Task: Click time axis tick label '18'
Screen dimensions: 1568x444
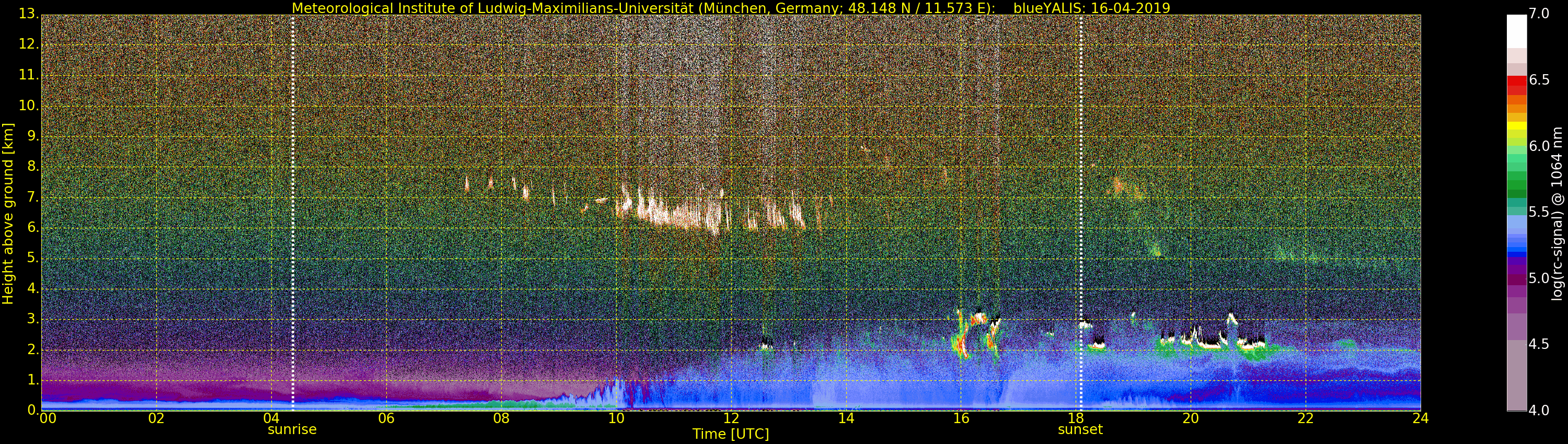Action: tap(1076, 418)
